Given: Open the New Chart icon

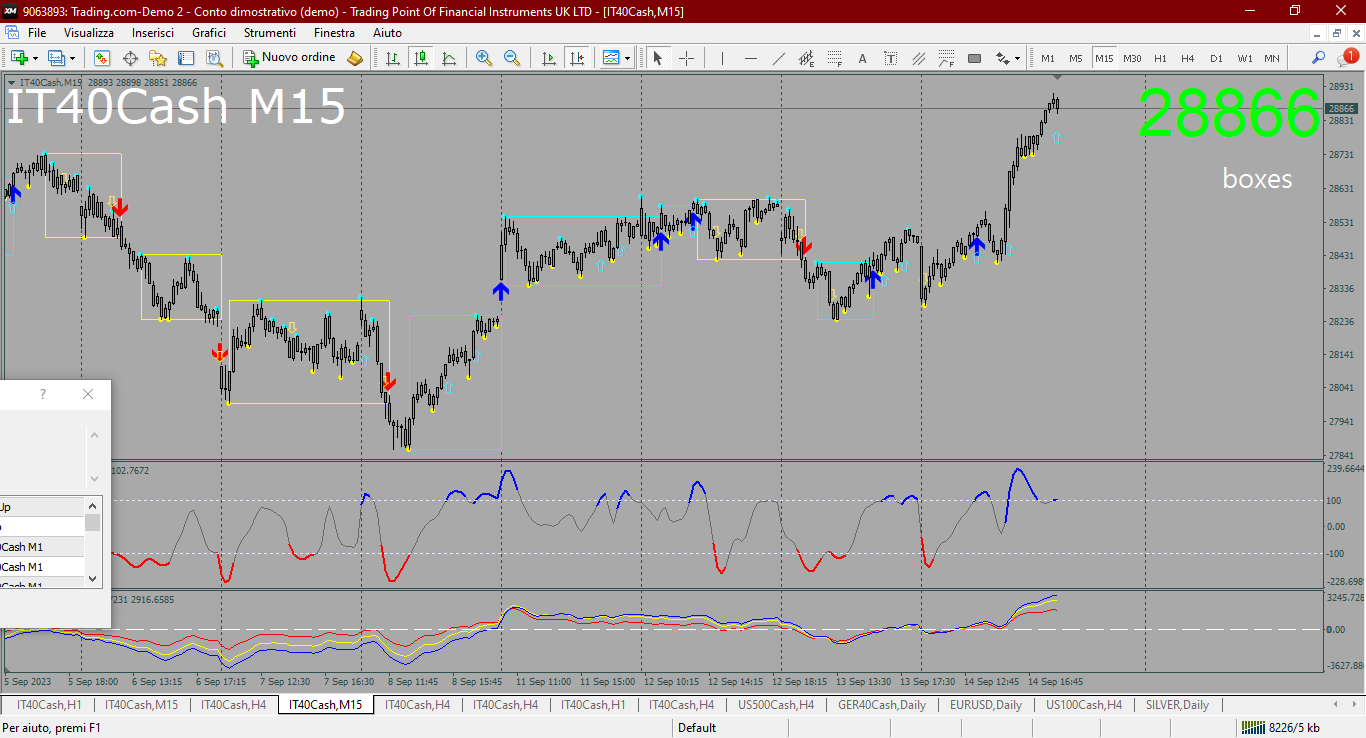Looking at the screenshot, I should point(19,58).
